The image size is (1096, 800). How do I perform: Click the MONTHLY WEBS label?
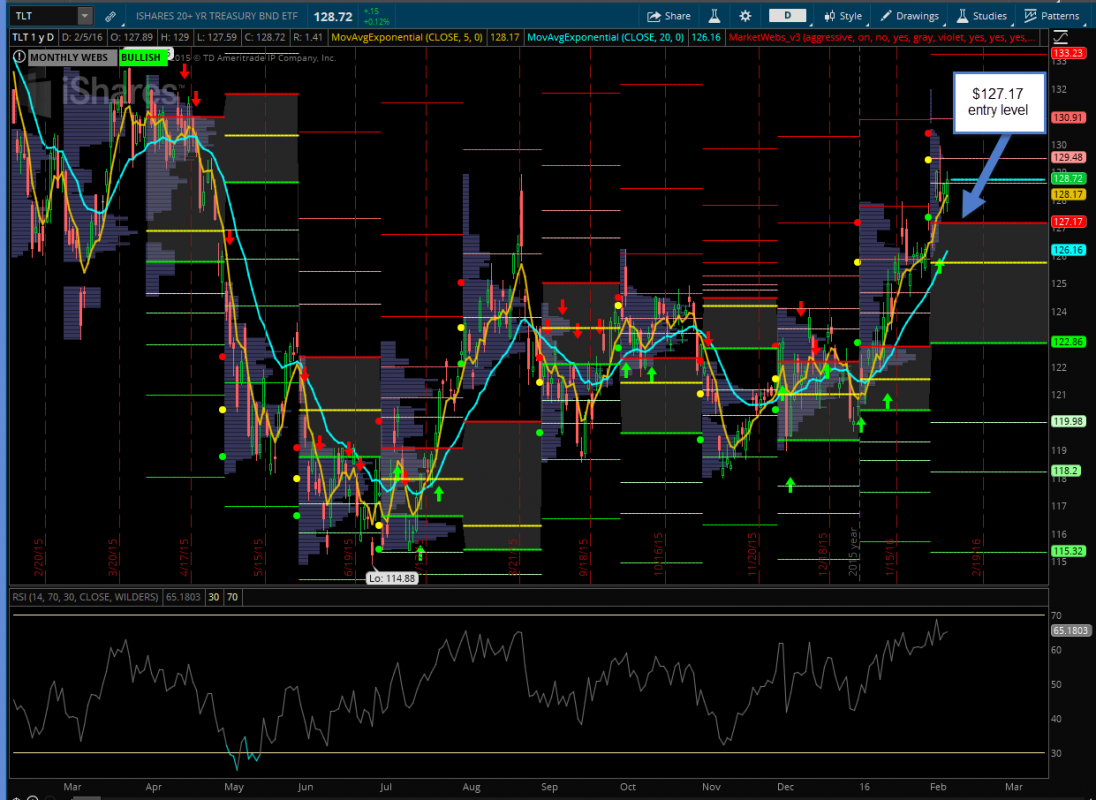coord(69,58)
